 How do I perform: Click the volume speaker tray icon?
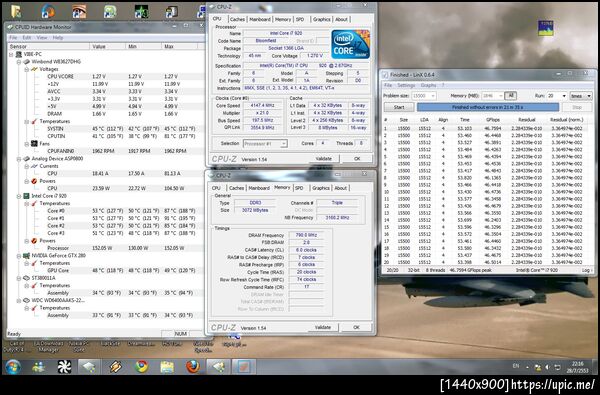click(548, 367)
